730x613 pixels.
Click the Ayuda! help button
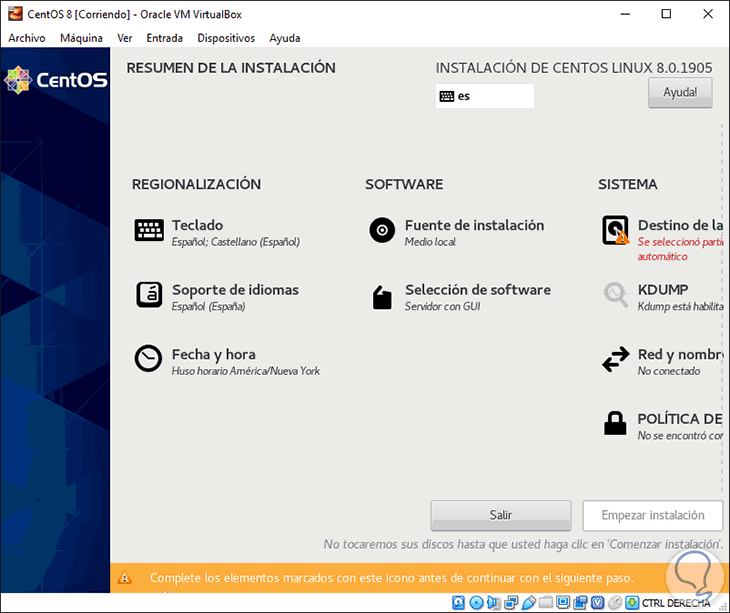tap(680, 93)
